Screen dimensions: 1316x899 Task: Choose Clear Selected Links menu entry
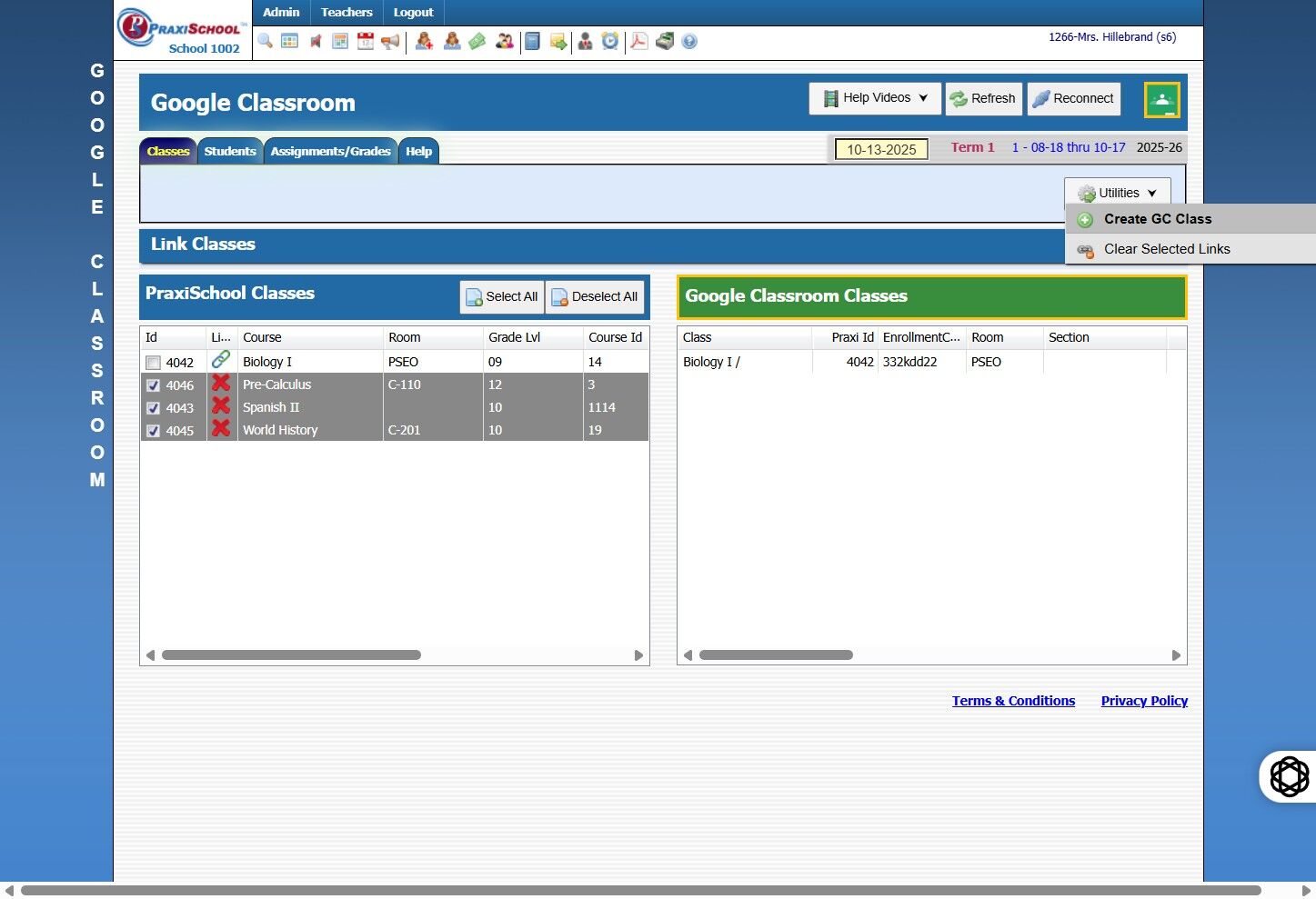tap(1190, 249)
